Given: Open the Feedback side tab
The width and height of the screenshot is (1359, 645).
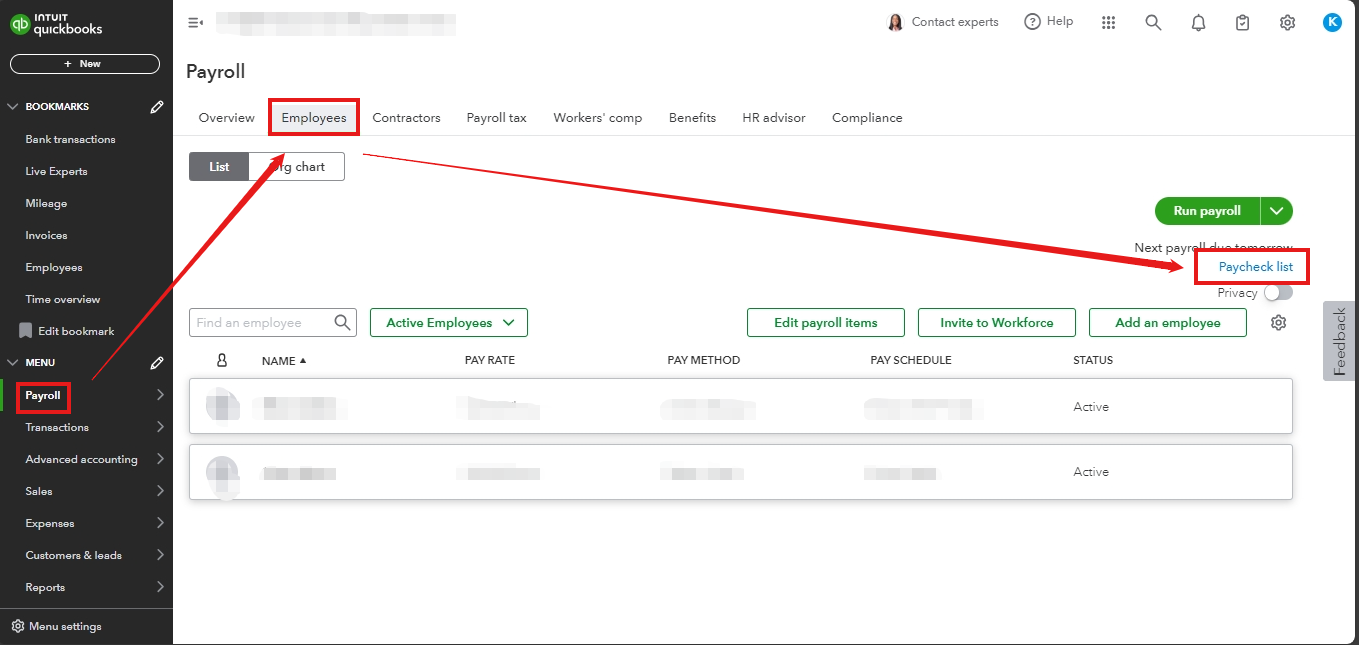Looking at the screenshot, I should (x=1340, y=341).
